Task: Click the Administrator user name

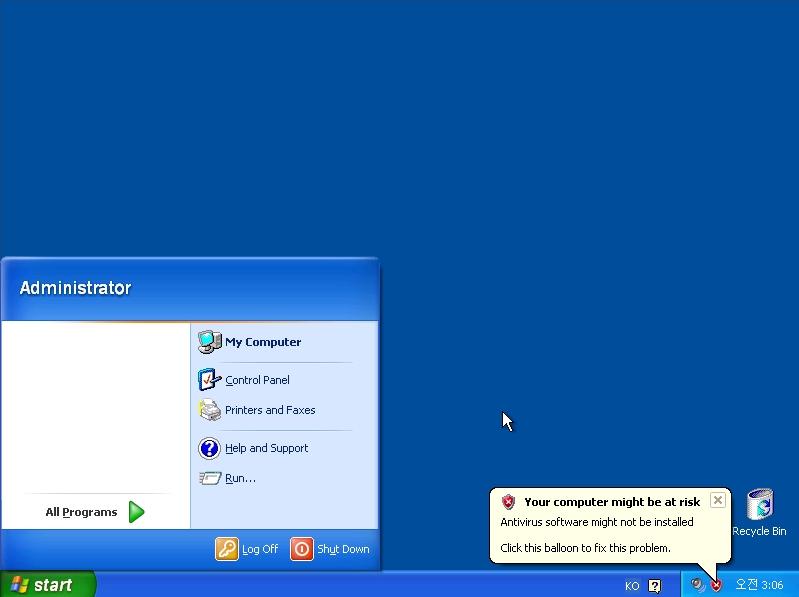Action: (x=75, y=288)
